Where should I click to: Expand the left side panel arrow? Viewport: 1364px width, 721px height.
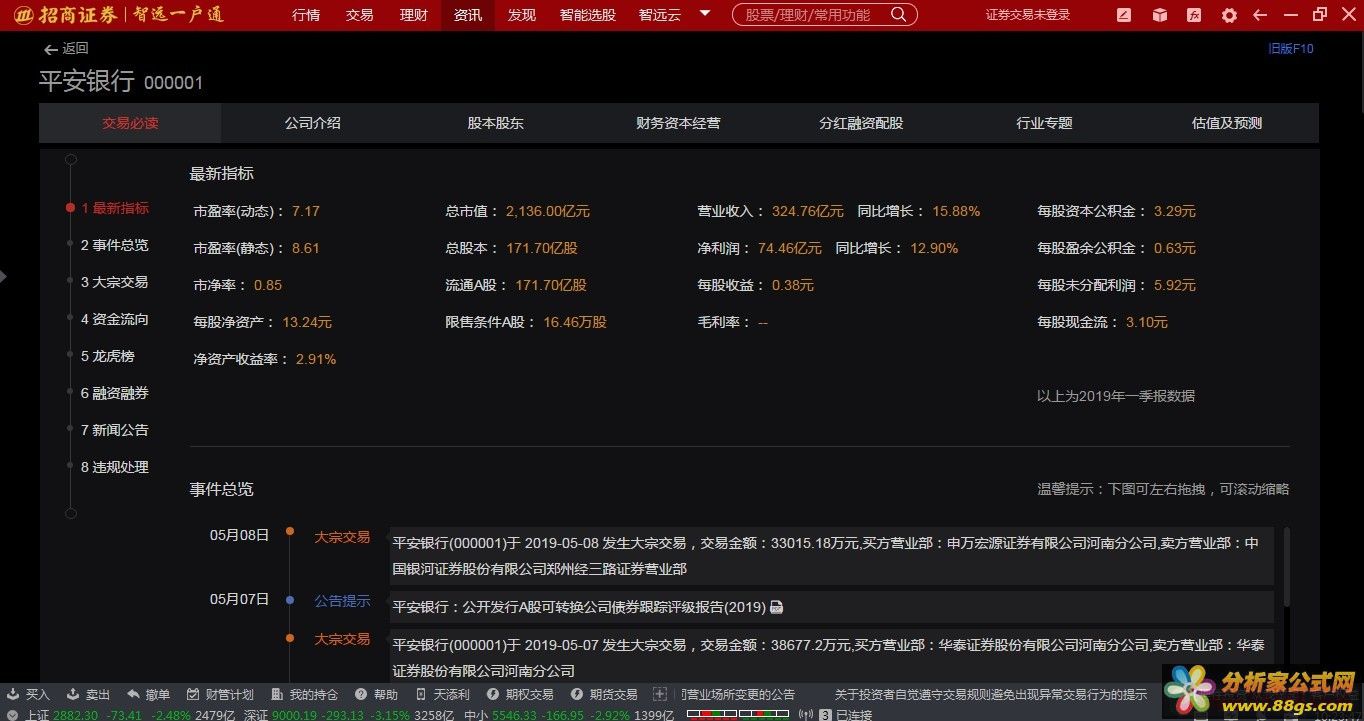point(3,277)
